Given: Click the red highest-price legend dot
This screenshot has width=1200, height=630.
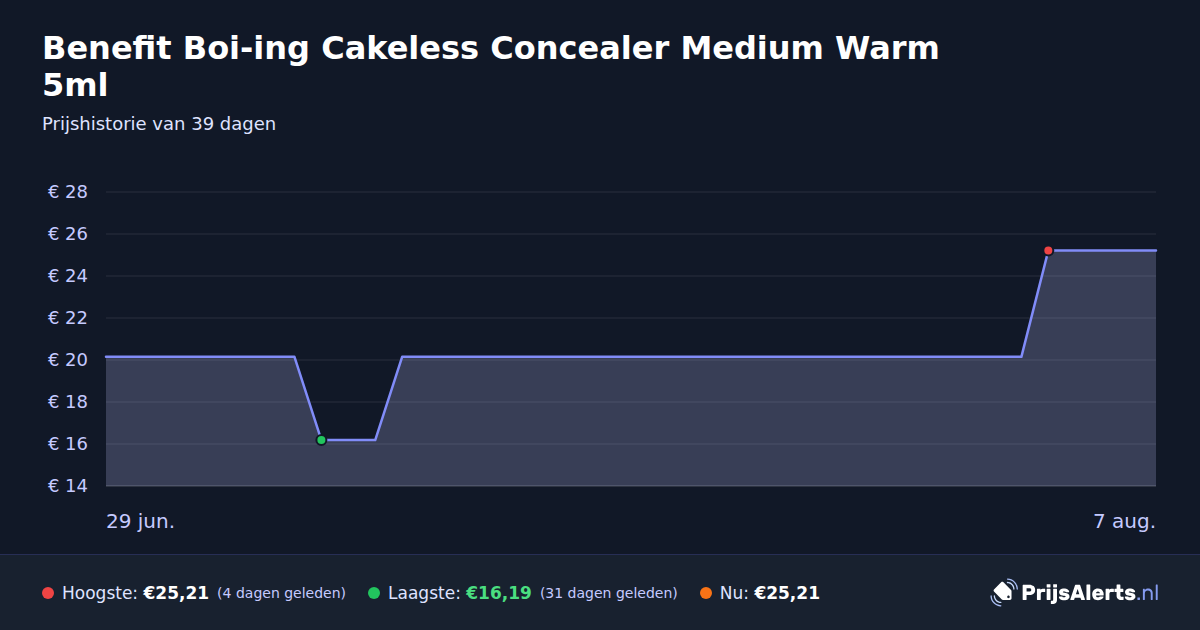Looking at the screenshot, I should 48,593.
